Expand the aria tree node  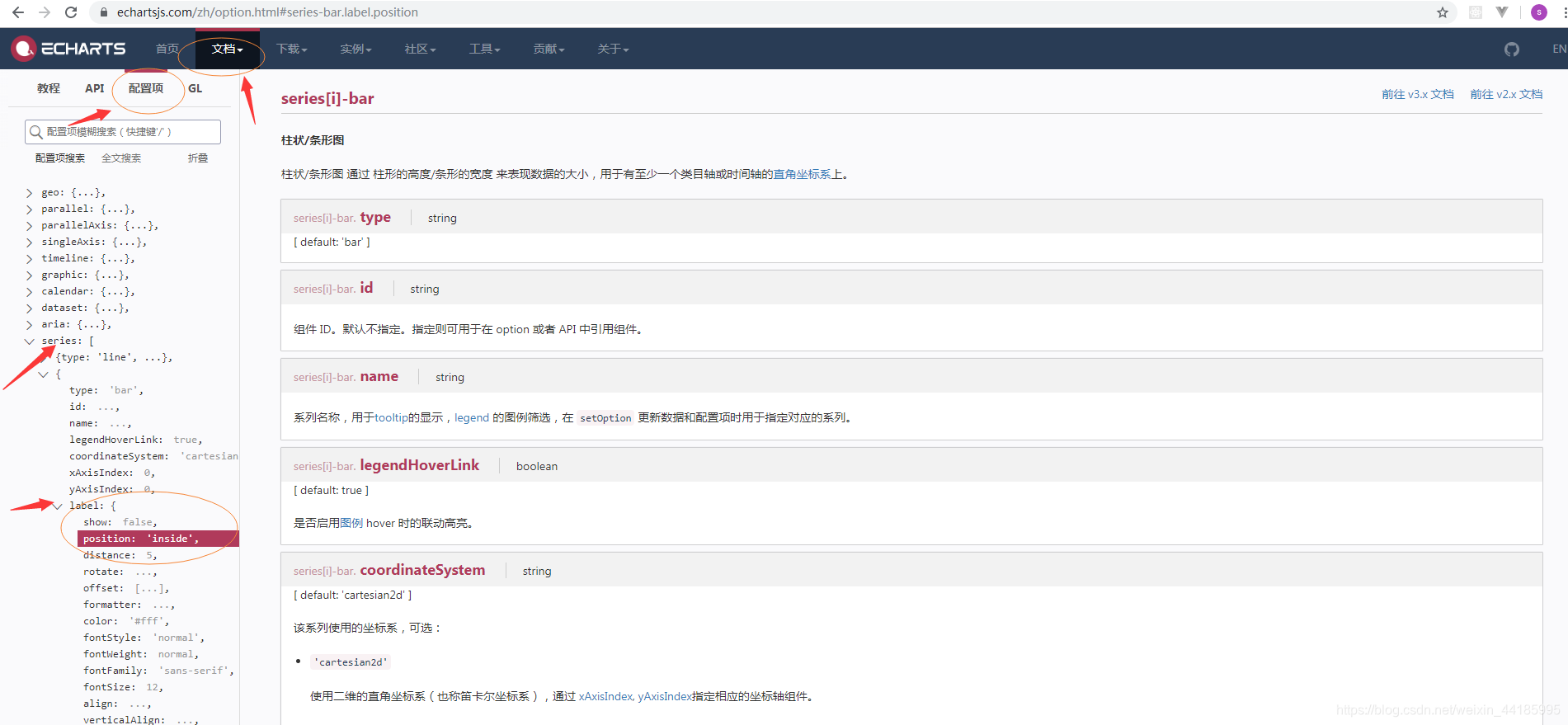pyautogui.click(x=30, y=325)
